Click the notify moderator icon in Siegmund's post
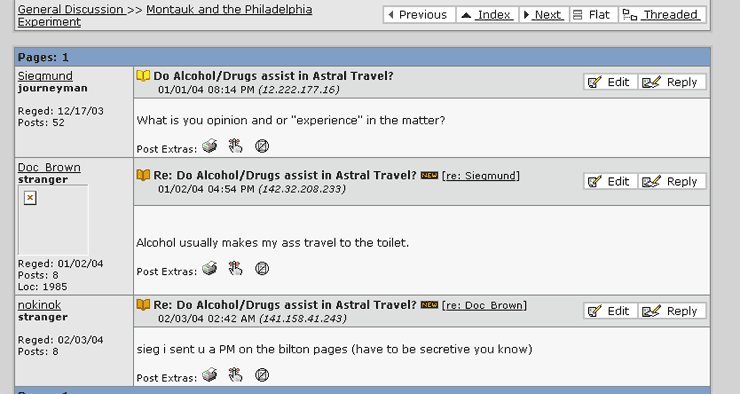This screenshot has width=740, height=394. click(x=262, y=146)
